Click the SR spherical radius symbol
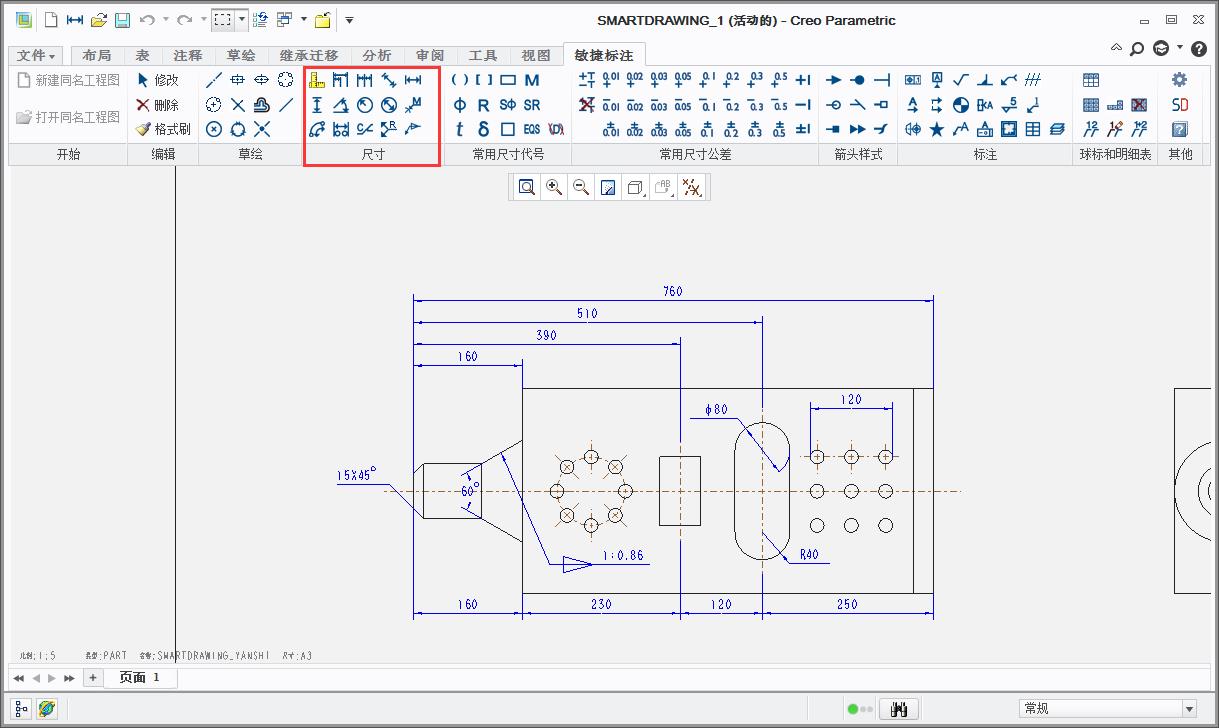1219x728 pixels. coord(531,105)
